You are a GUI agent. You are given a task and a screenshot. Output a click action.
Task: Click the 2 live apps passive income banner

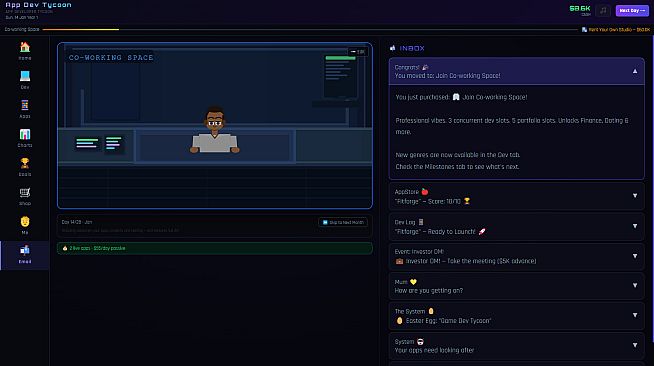tap(215, 248)
